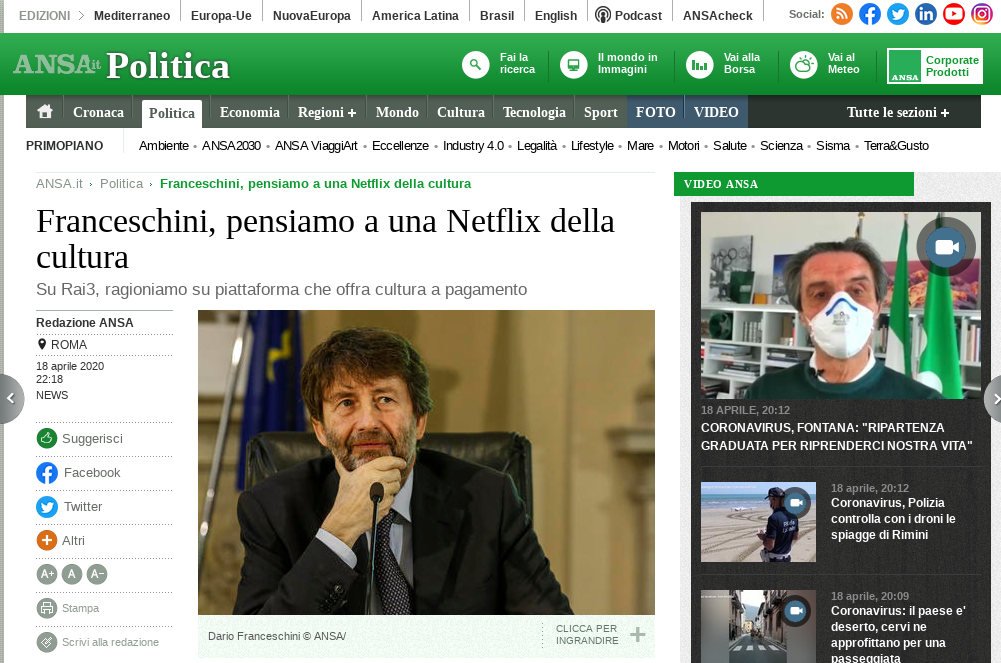Open the deserted town deer video thumbnail
The height and width of the screenshot is (663, 1001).
pyautogui.click(x=758, y=626)
